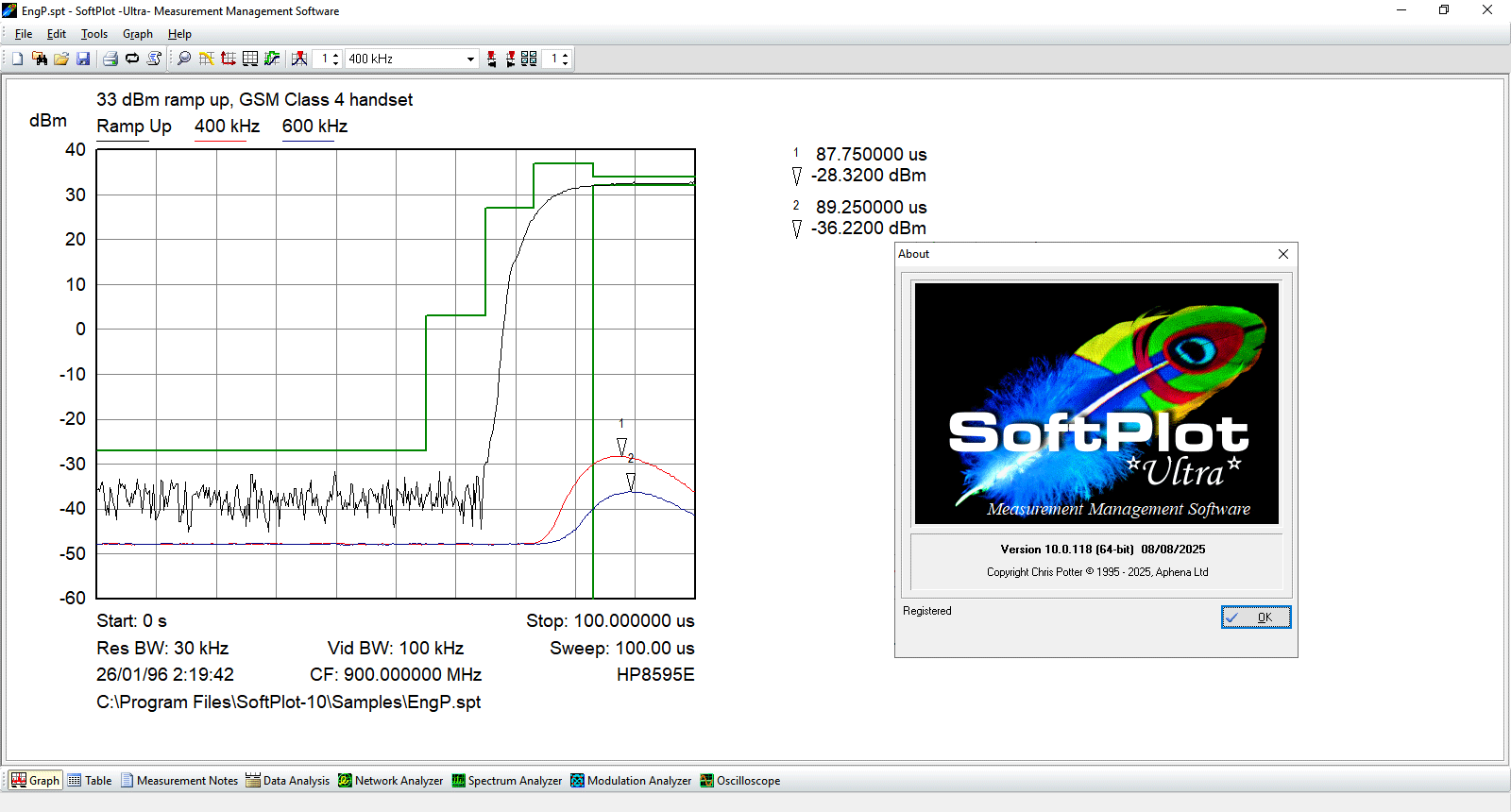
Task: Click the four-pane marker layout icon
Action: coord(529,59)
